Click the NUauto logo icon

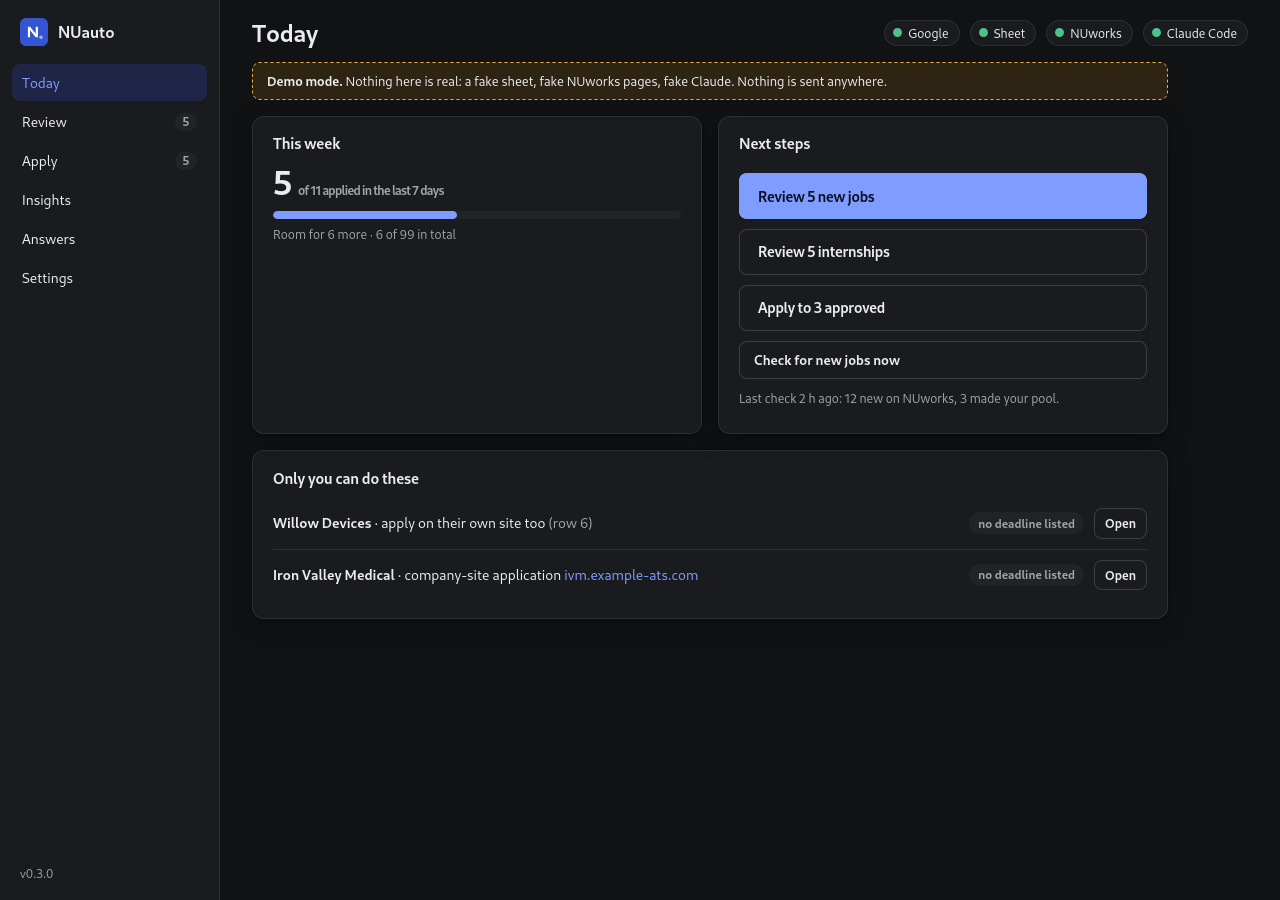34,32
